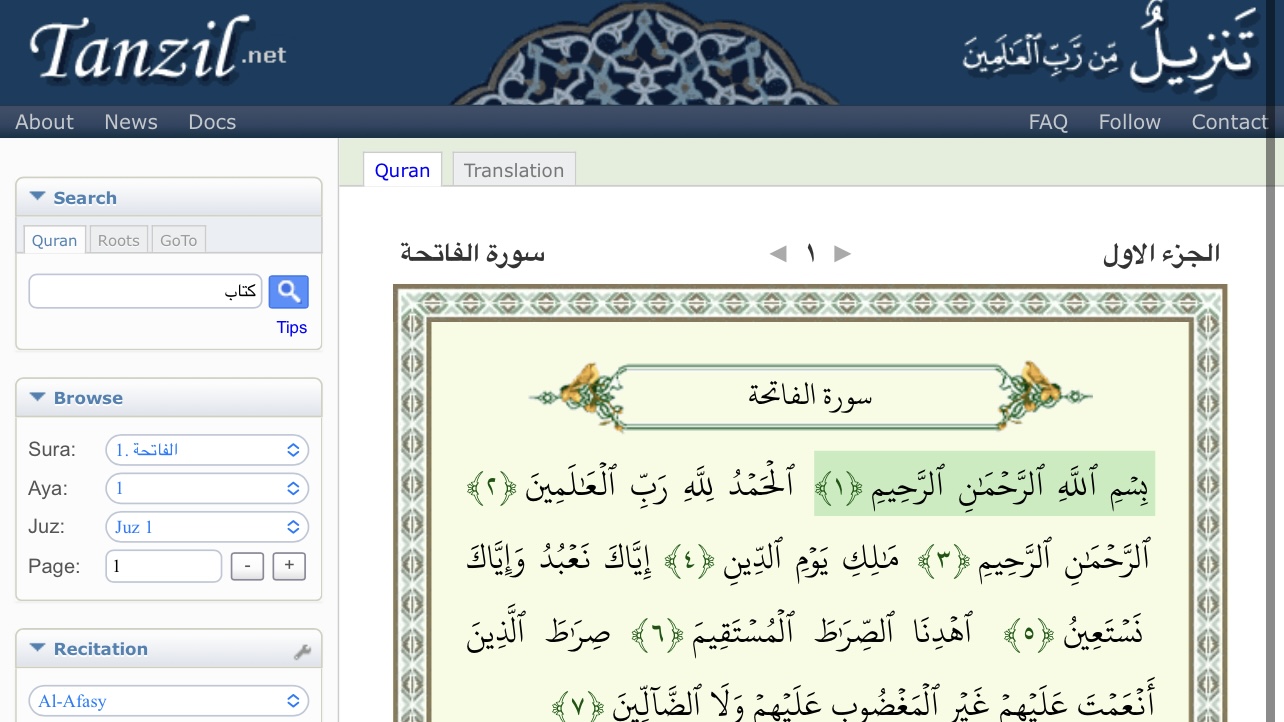Screen dimensions: 1284x722
Task: Open the FAQ page
Action: [1047, 121]
